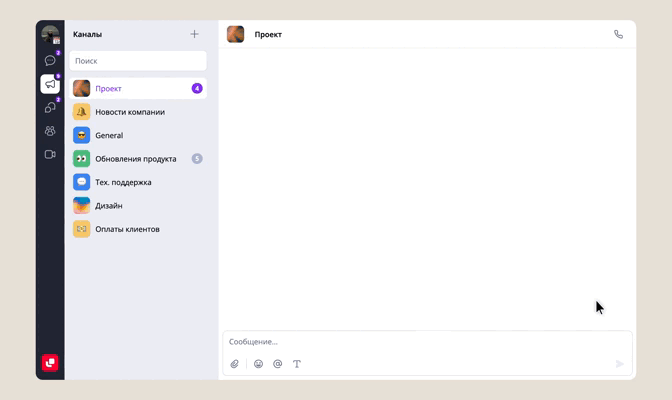672x400 pixels.
Task: Go to the Тех. поддержка channel
Action: pos(123,182)
